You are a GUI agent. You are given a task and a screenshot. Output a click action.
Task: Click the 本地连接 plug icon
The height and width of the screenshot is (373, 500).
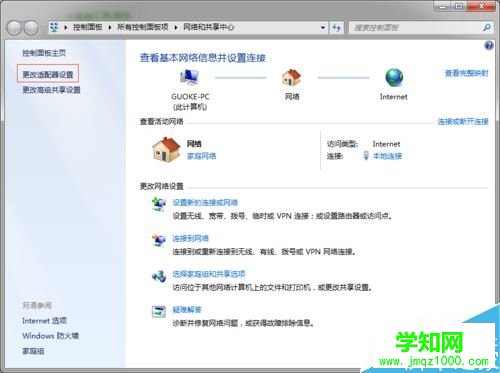[x=366, y=155]
